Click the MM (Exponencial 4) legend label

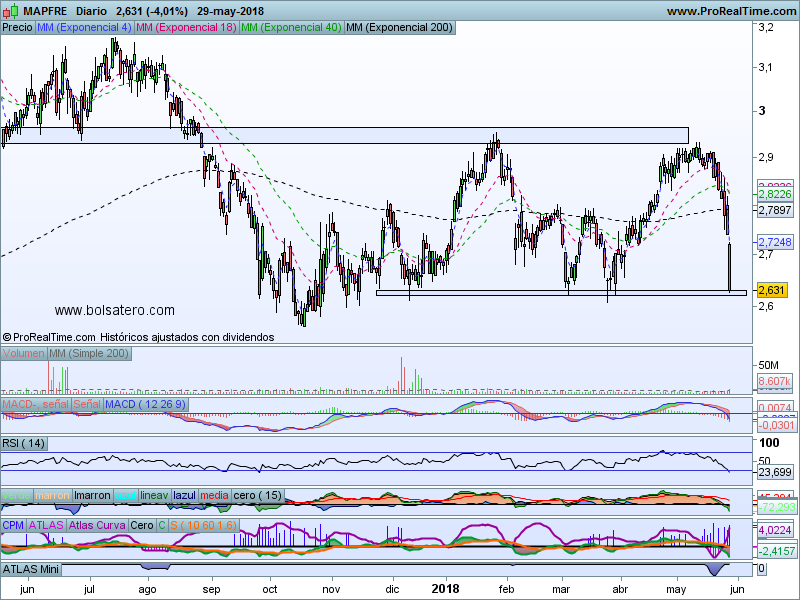click(x=84, y=28)
